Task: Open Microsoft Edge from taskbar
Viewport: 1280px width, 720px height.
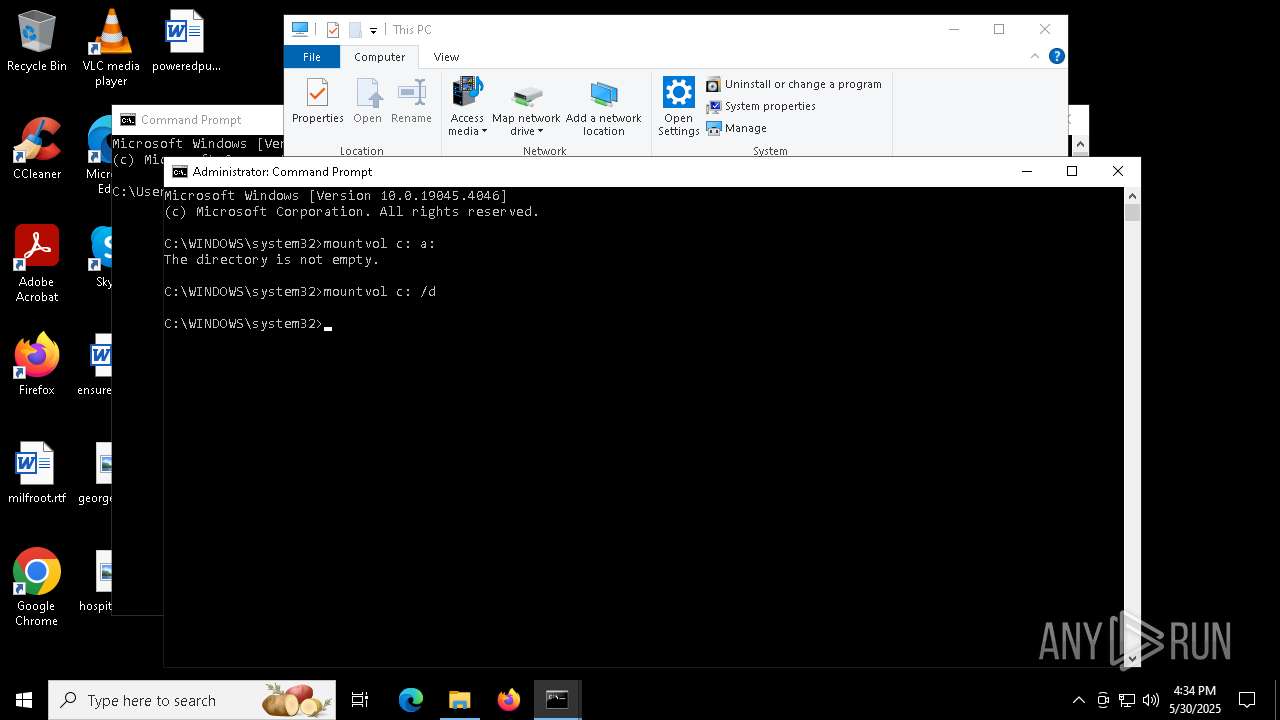Action: coord(411,700)
